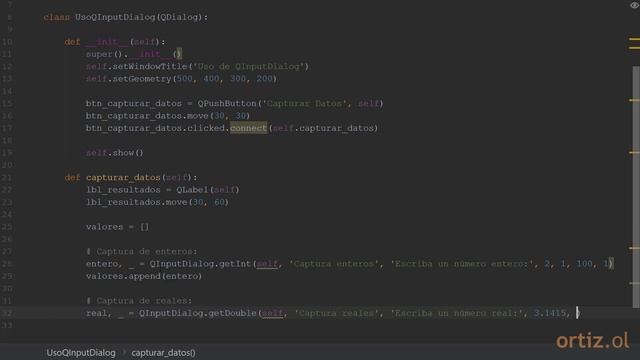The height and width of the screenshot is (360, 640).
Task: Click 'super()' on line 11
Action: [104, 54]
